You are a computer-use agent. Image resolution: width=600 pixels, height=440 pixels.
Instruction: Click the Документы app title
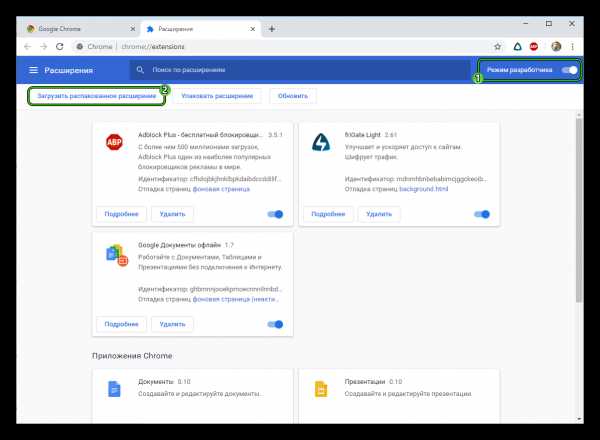pos(156,381)
